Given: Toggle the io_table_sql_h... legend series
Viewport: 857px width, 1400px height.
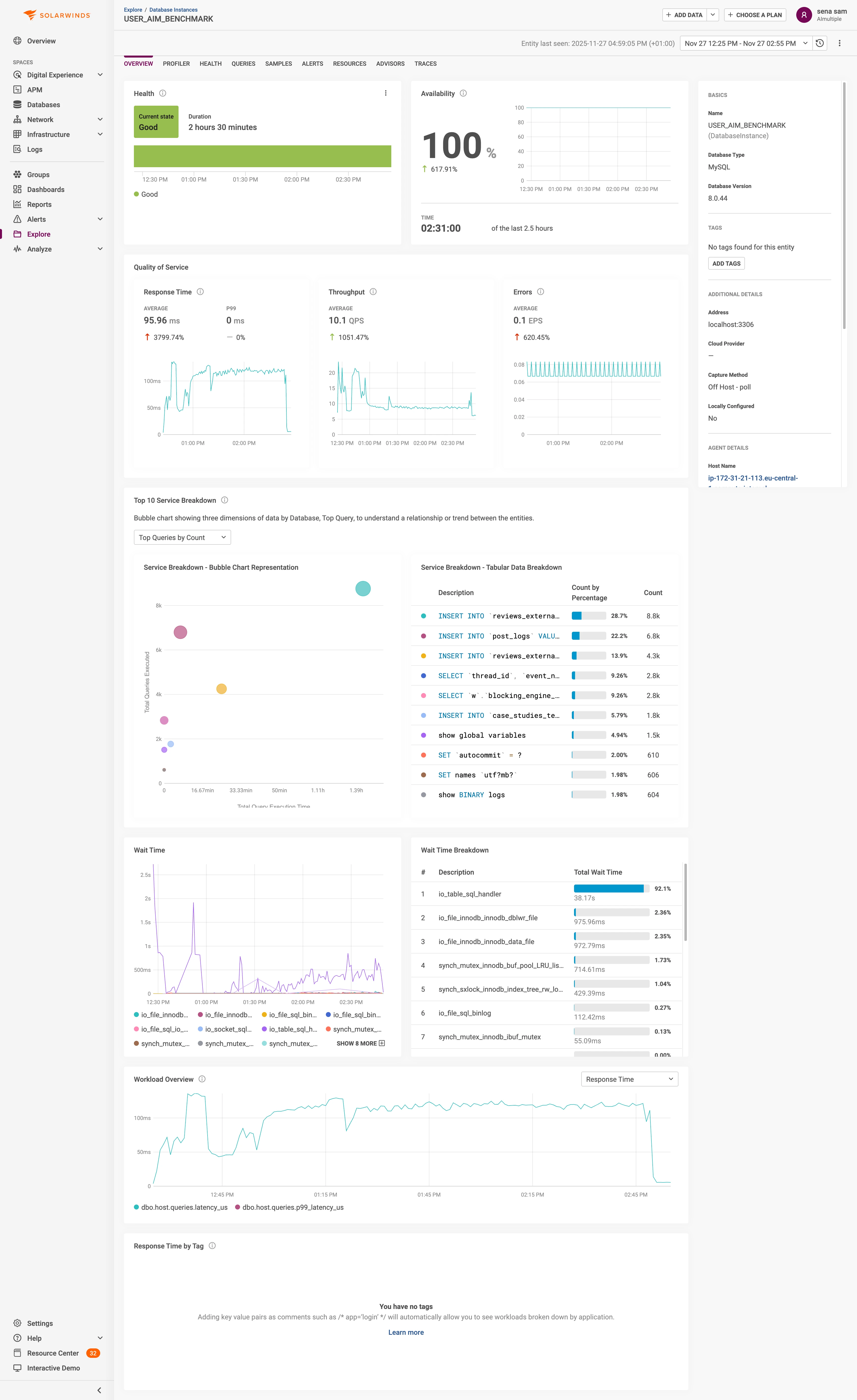Looking at the screenshot, I should pyautogui.click(x=290, y=1029).
